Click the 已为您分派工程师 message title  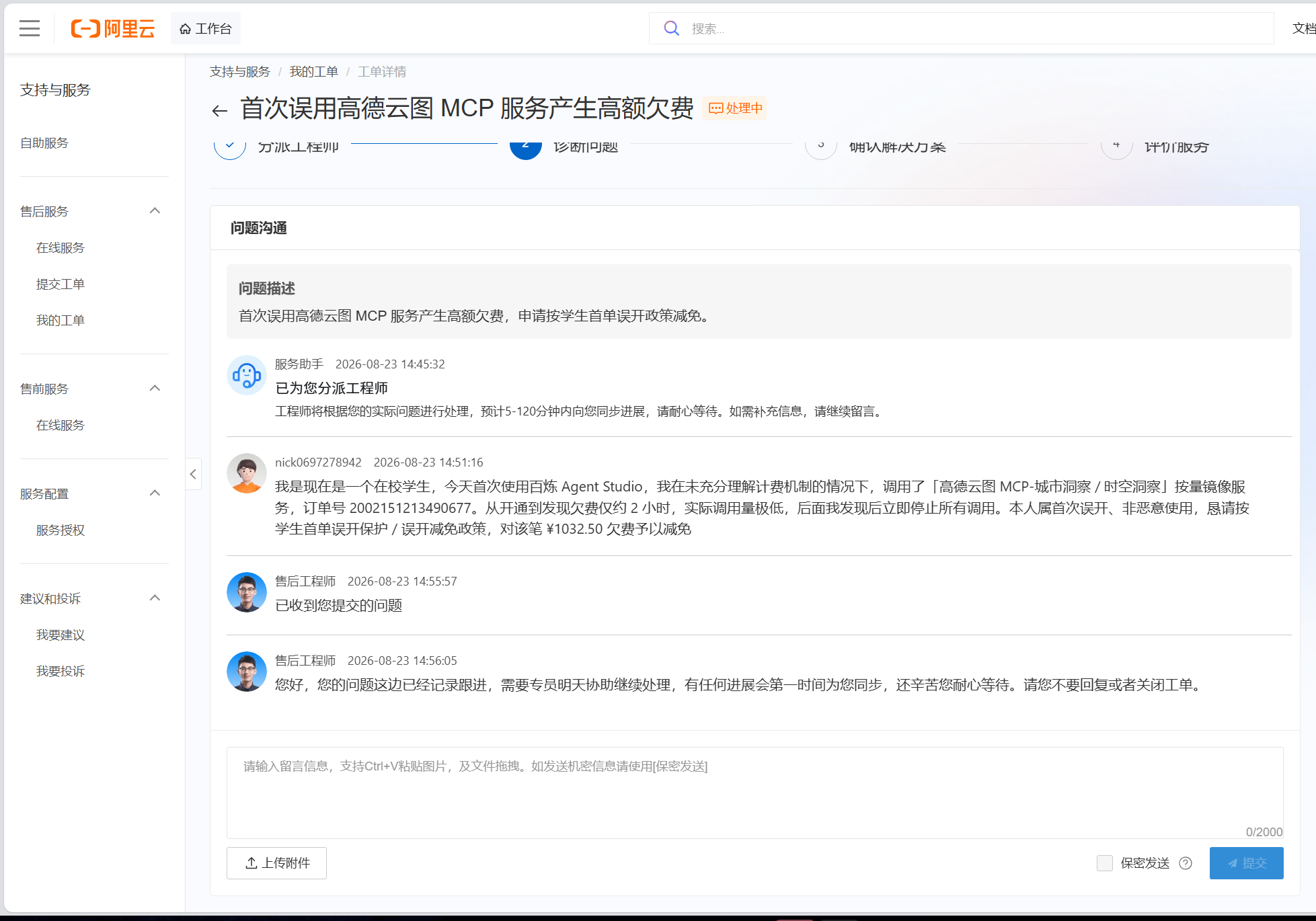coord(332,388)
